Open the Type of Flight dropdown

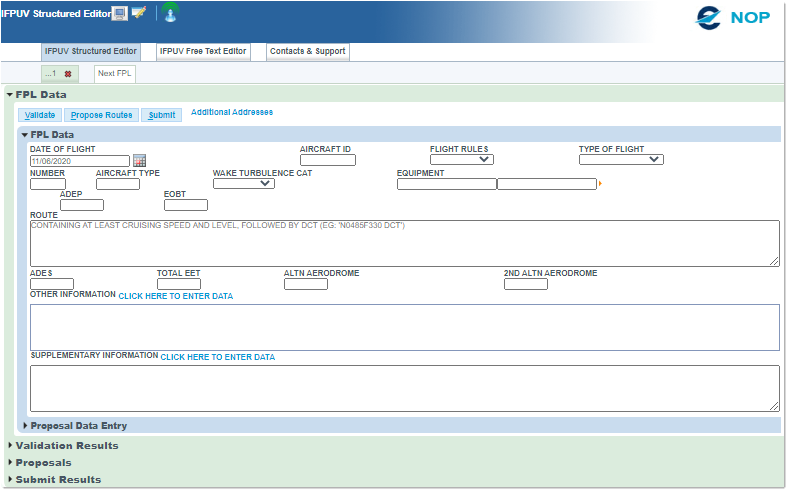click(x=620, y=159)
